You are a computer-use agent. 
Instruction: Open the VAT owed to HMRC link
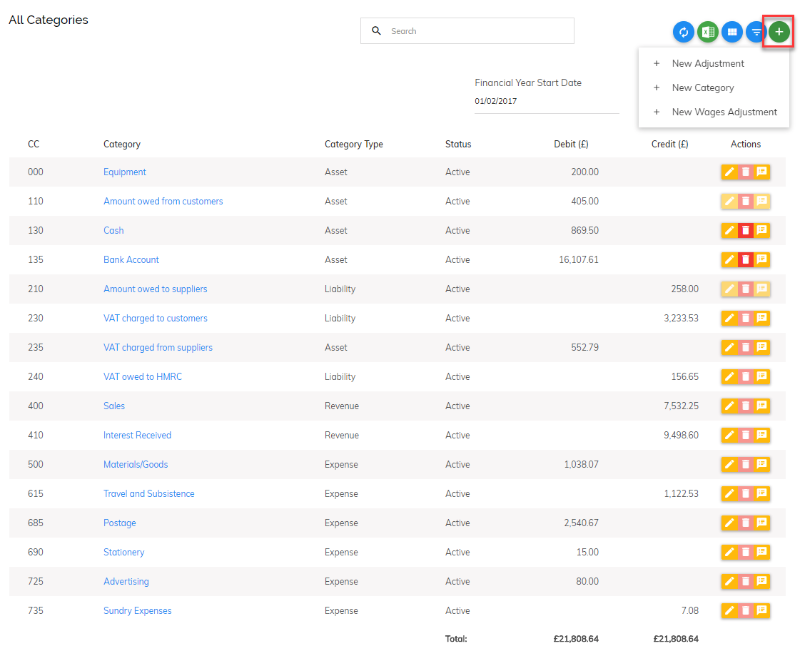pyautogui.click(x=143, y=376)
